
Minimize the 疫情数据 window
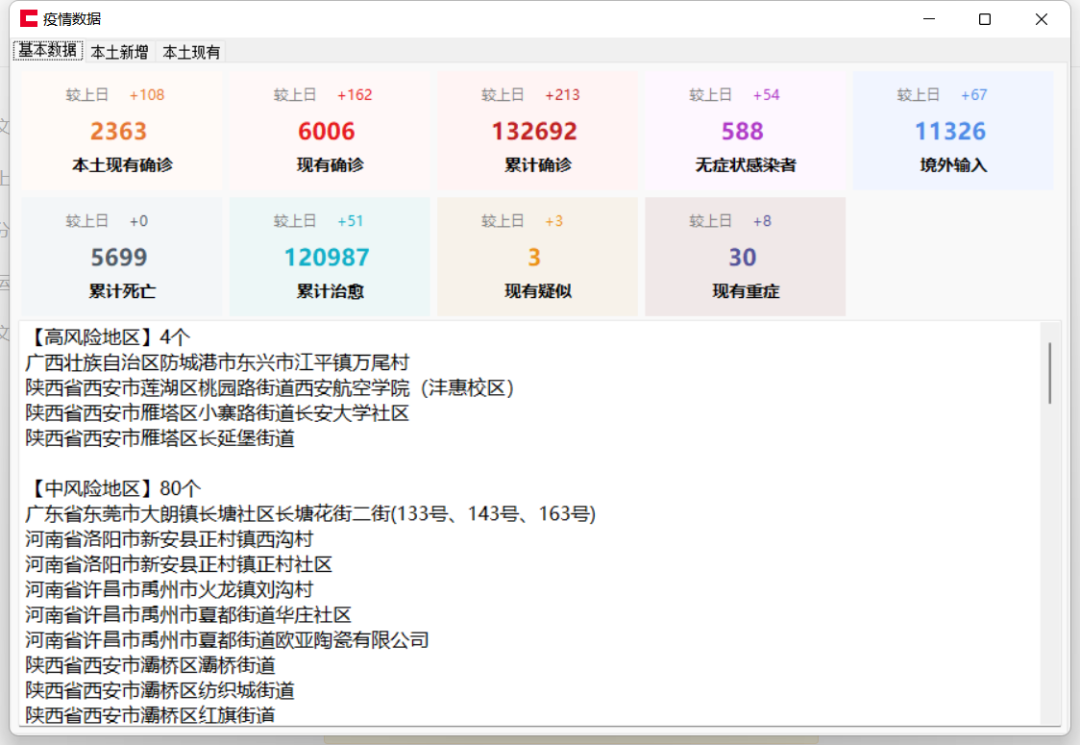pyautogui.click(x=929, y=19)
